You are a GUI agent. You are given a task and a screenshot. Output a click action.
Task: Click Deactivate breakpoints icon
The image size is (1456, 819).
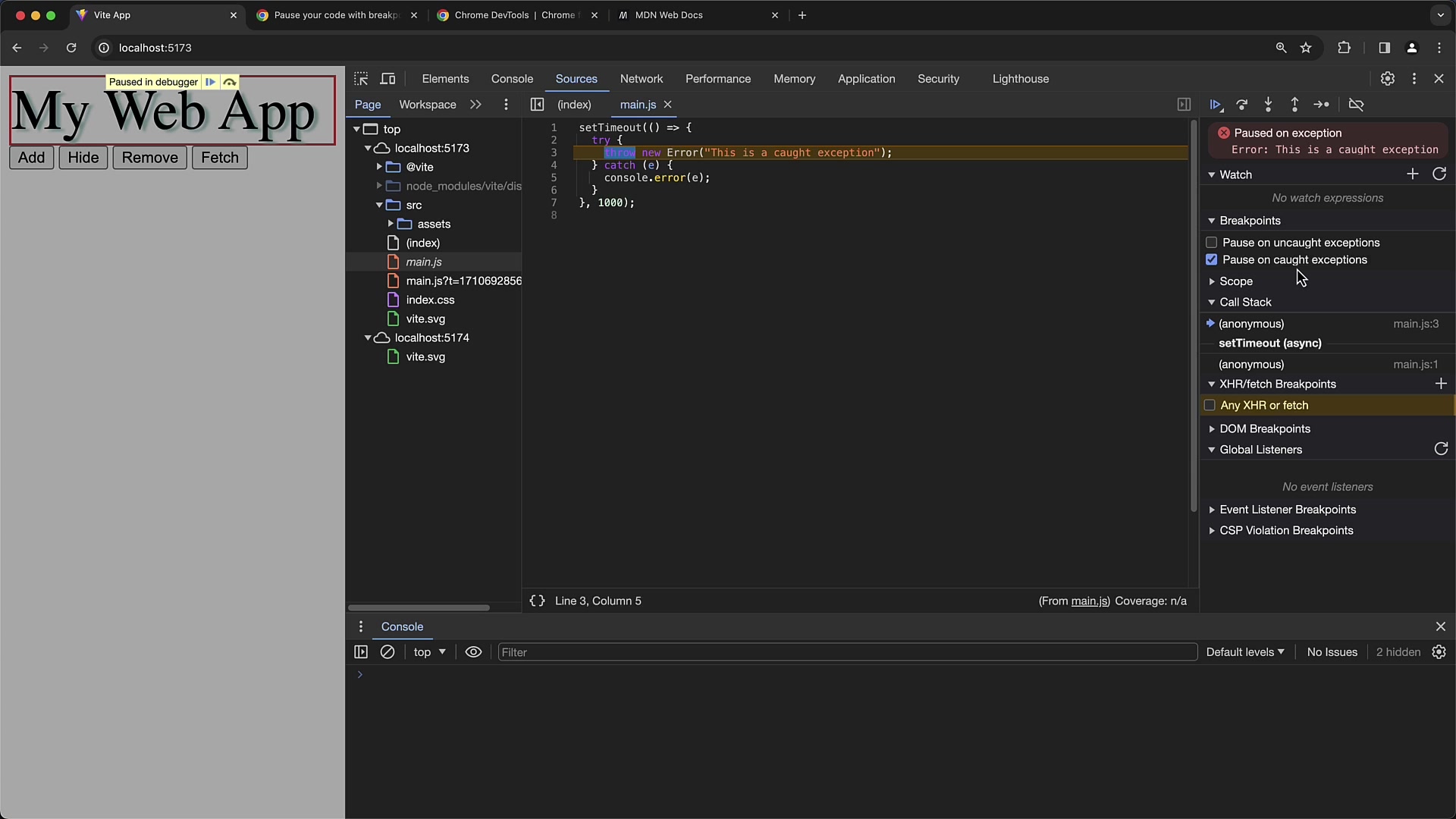coord(1356,105)
